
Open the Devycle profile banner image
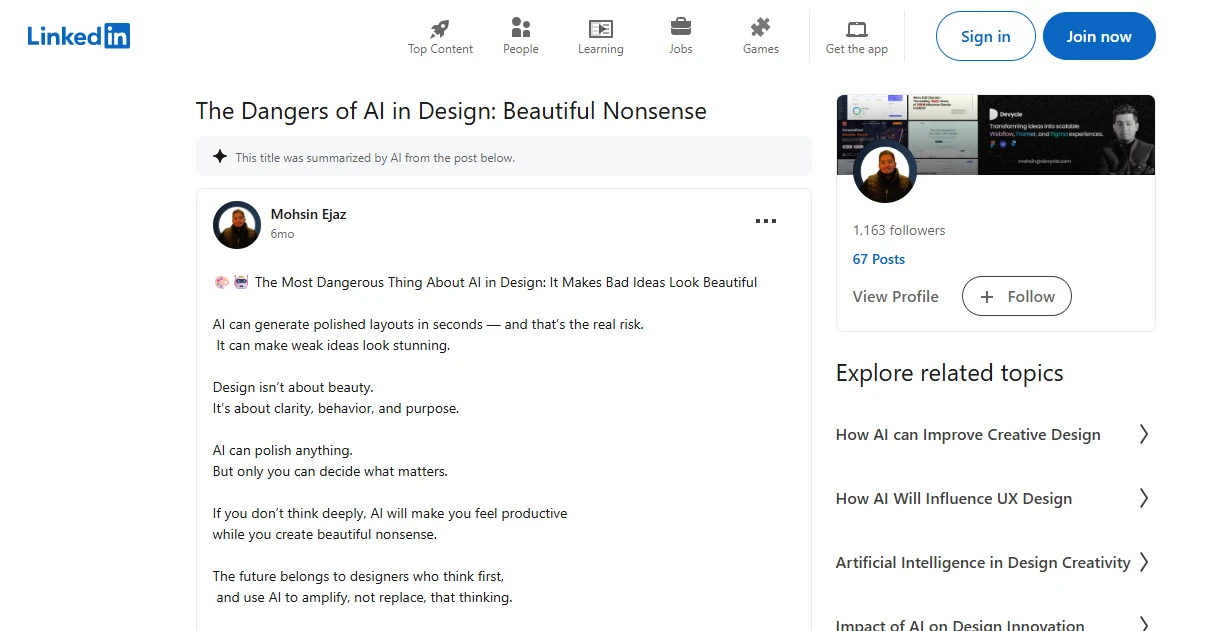pyautogui.click(x=996, y=135)
